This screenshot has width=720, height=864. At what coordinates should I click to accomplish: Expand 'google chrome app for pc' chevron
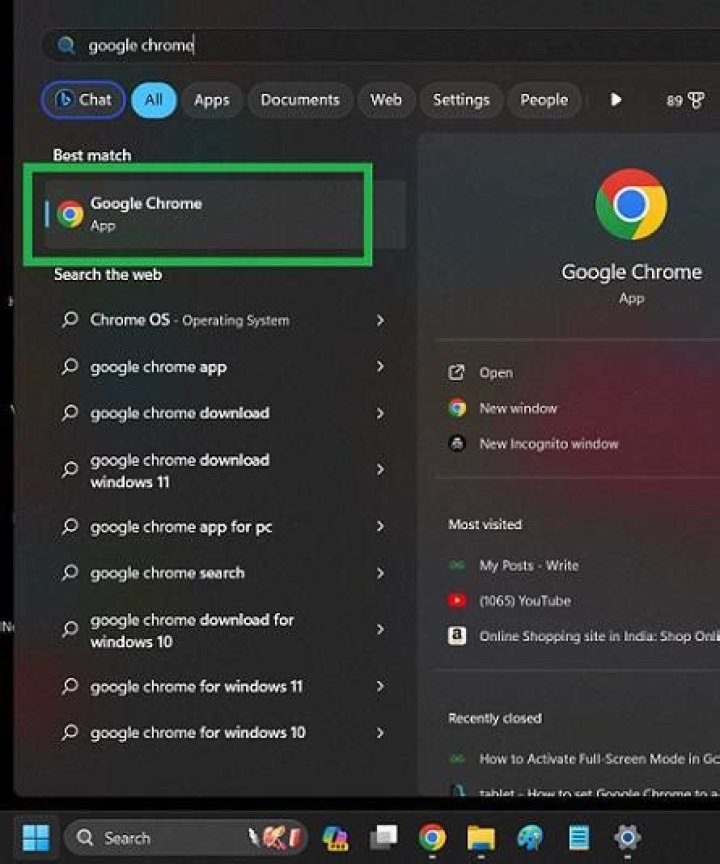(380, 526)
